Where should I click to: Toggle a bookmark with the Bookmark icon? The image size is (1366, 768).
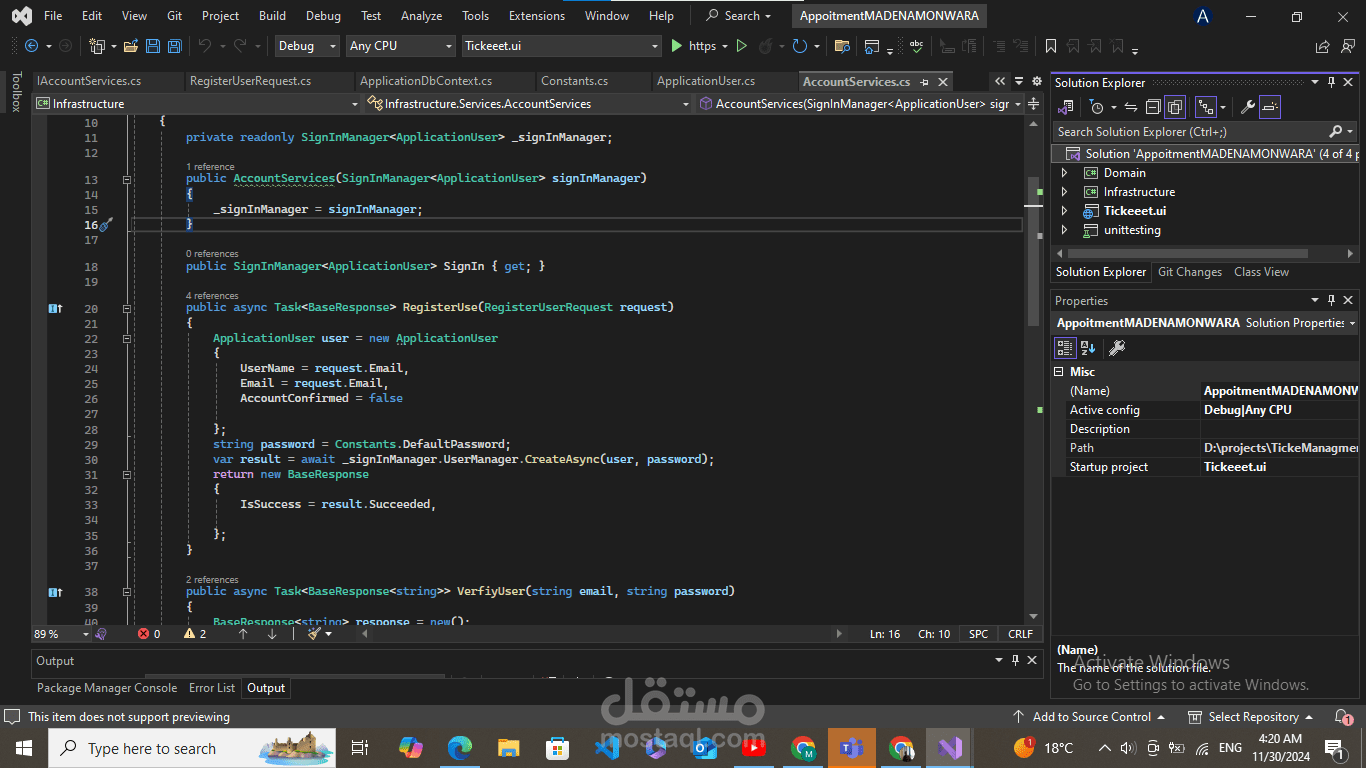click(x=1051, y=46)
